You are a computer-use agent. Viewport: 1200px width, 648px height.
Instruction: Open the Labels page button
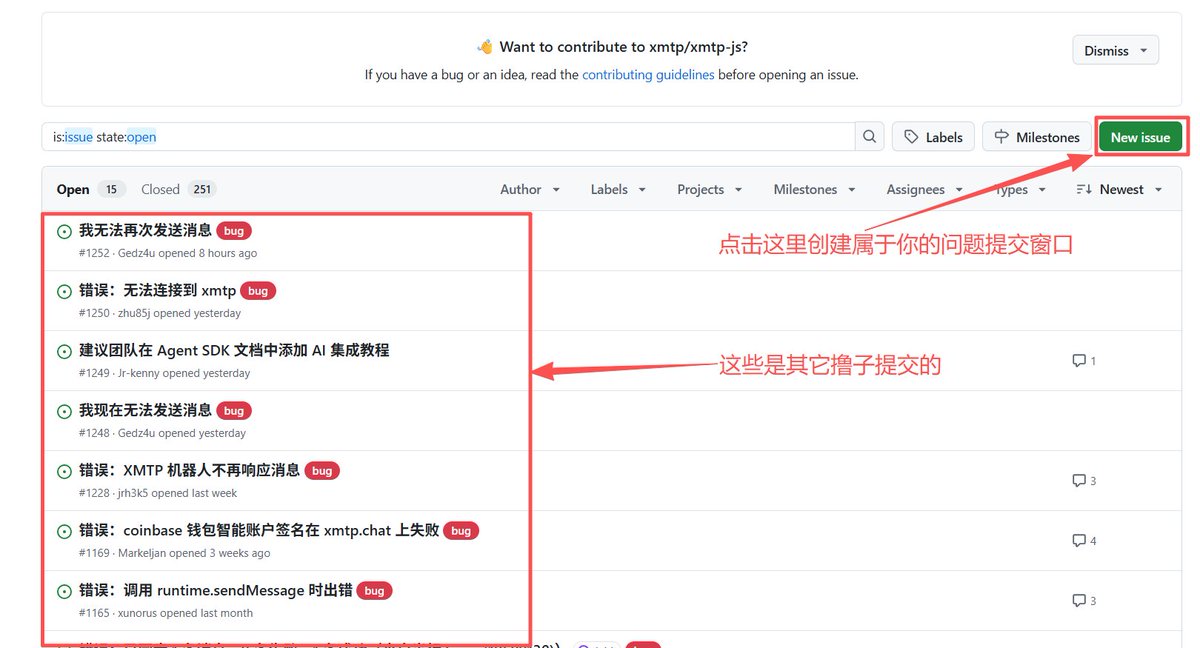pos(933,137)
